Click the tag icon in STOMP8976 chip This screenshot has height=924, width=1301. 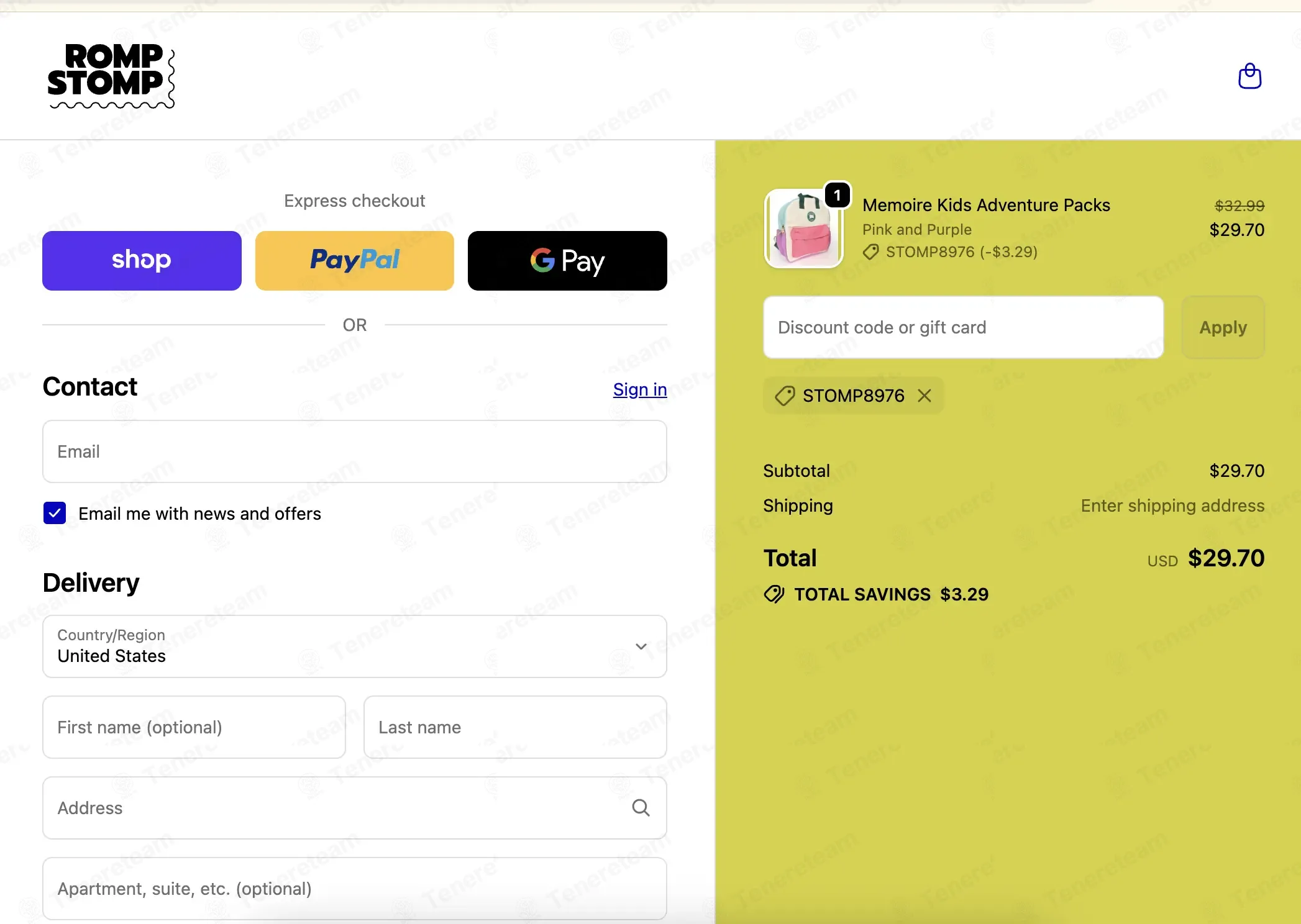click(x=785, y=396)
